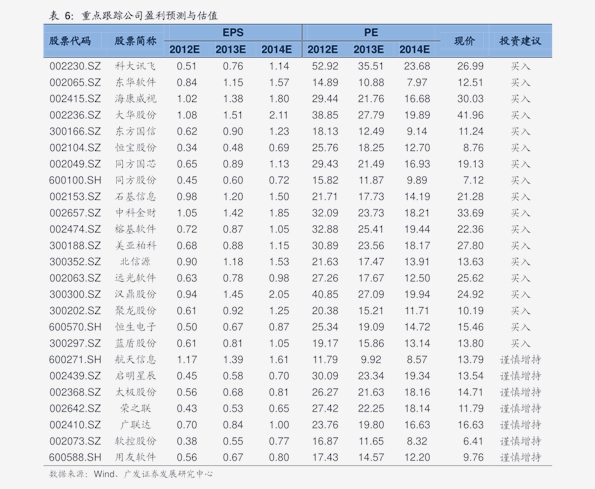Select stock code 600100.SH
Screen dimensions: 595x489
pos(75,180)
